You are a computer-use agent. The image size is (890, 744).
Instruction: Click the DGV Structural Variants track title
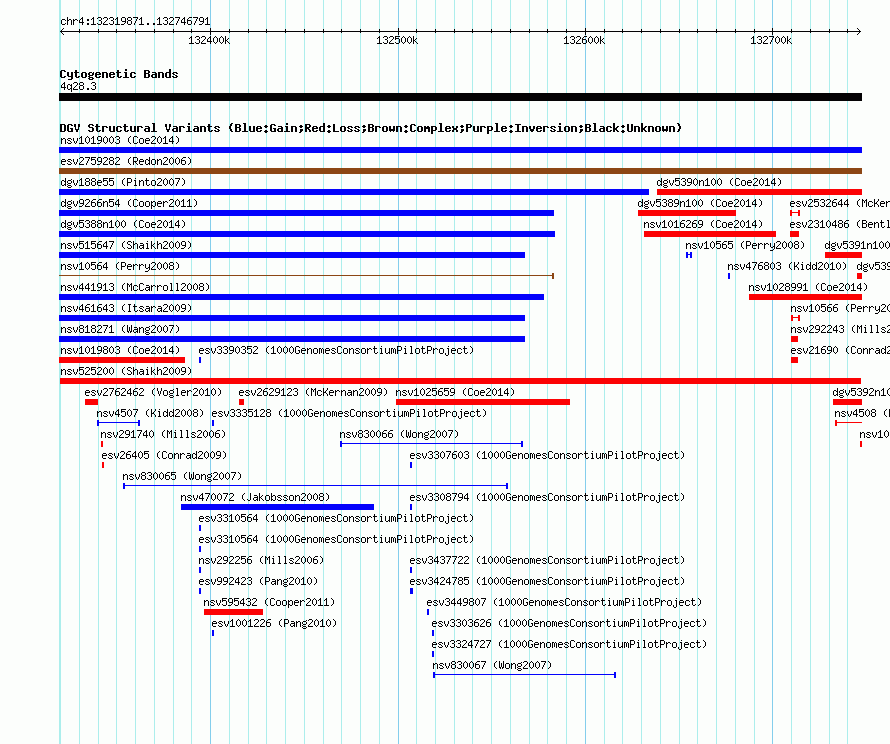(371, 128)
